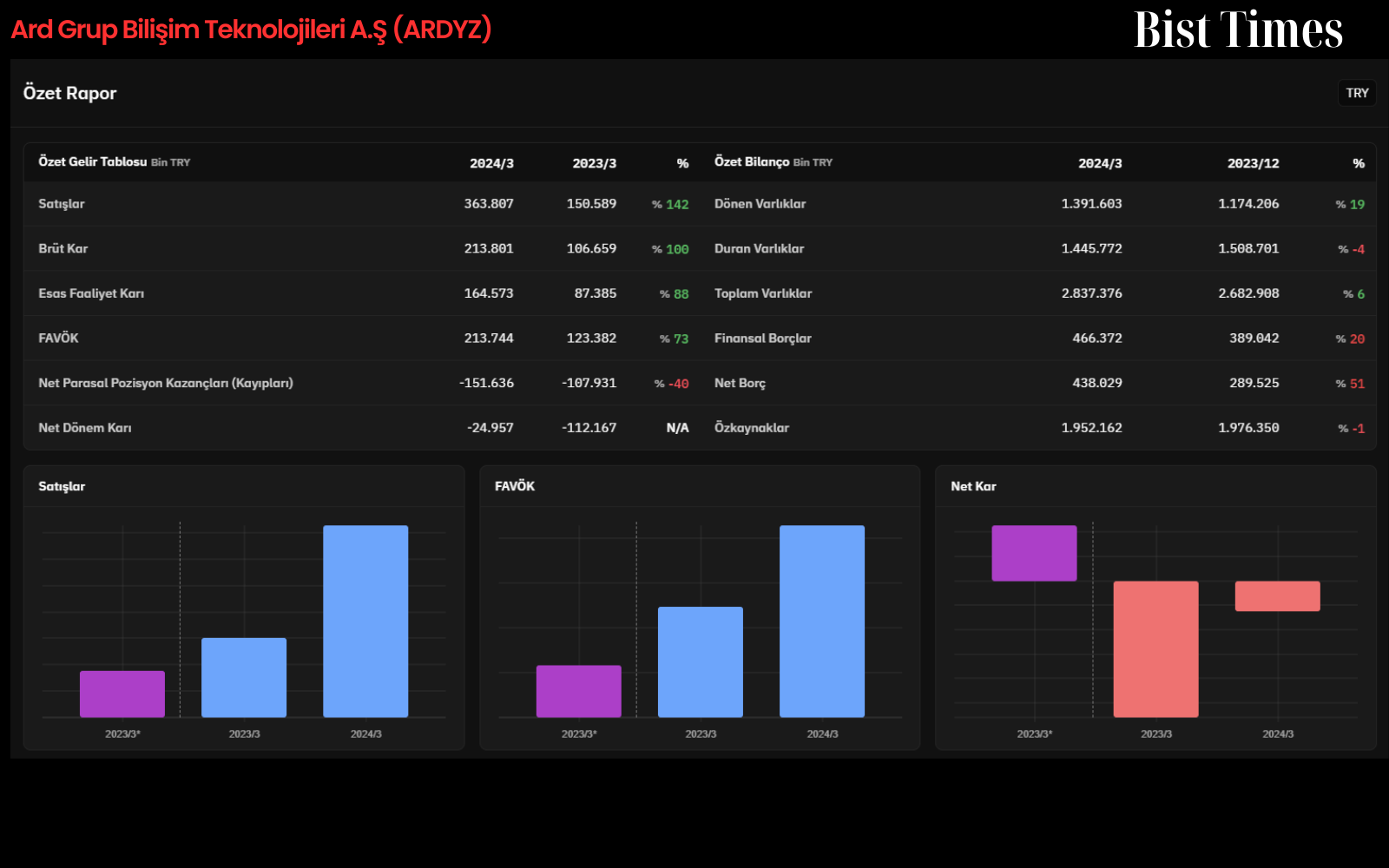
Task: Click the Finansal Borçlar label
Action: click(763, 338)
